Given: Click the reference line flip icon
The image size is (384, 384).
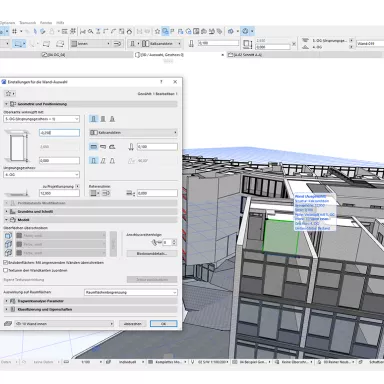Looking at the screenshot, I should coord(106,193).
